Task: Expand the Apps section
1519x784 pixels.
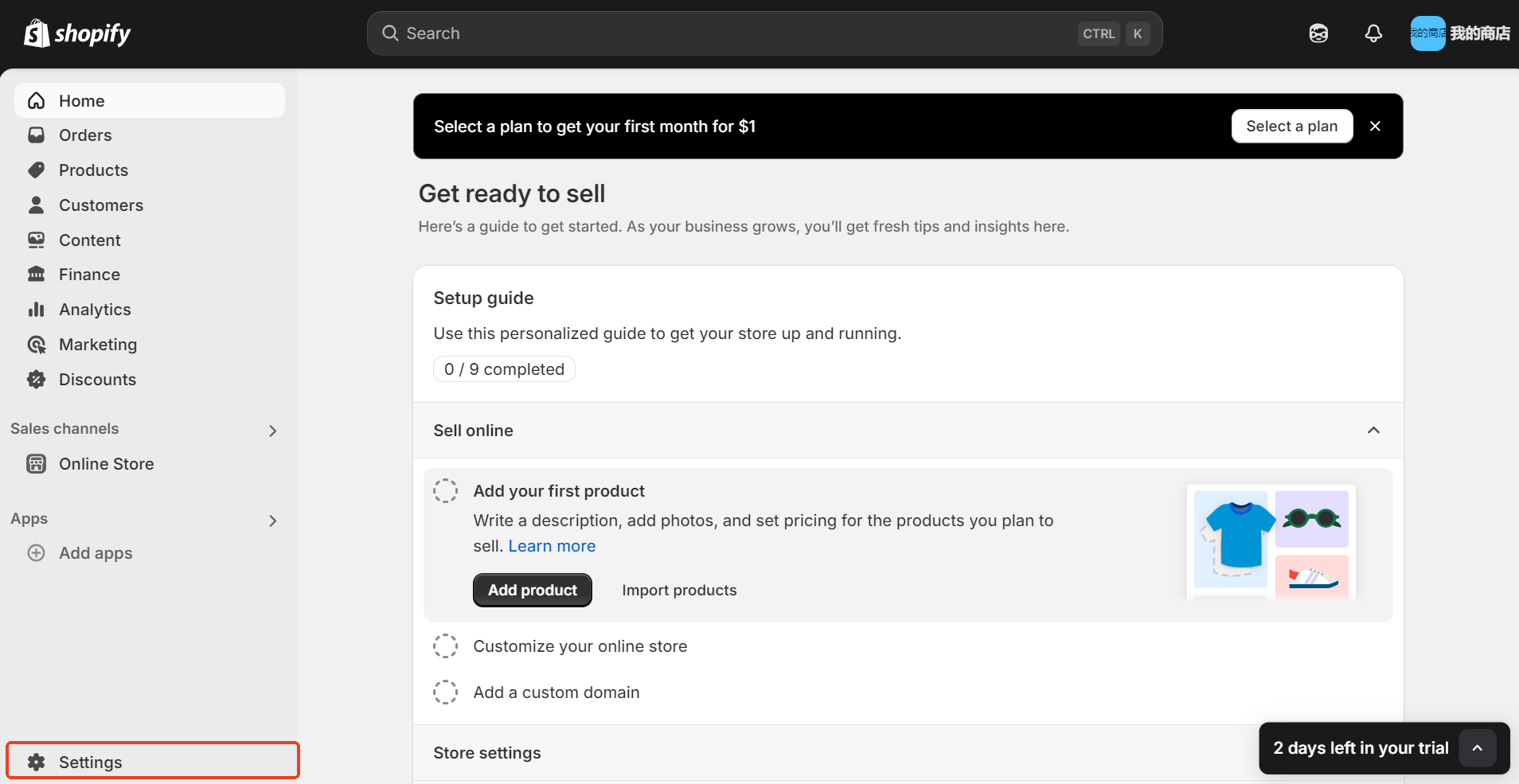Action: coord(272,521)
